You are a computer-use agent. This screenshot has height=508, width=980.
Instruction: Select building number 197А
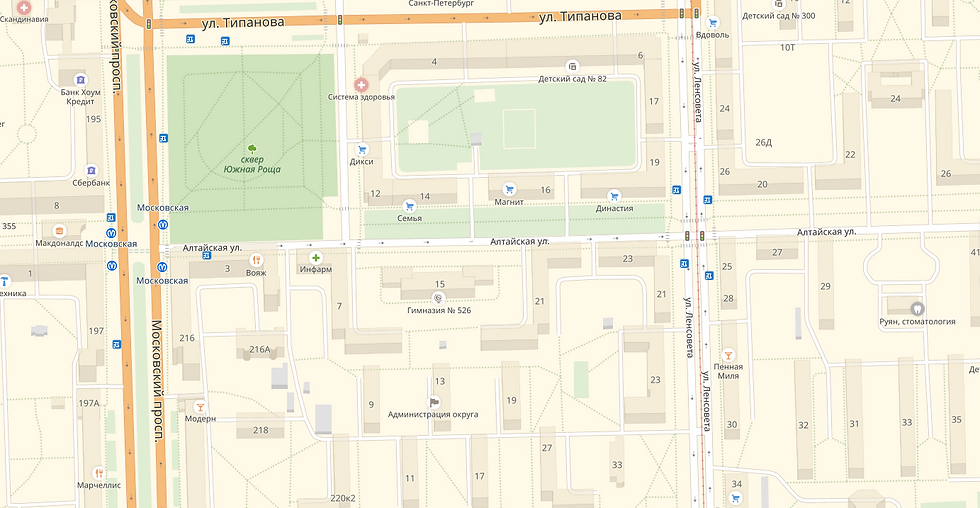click(89, 403)
